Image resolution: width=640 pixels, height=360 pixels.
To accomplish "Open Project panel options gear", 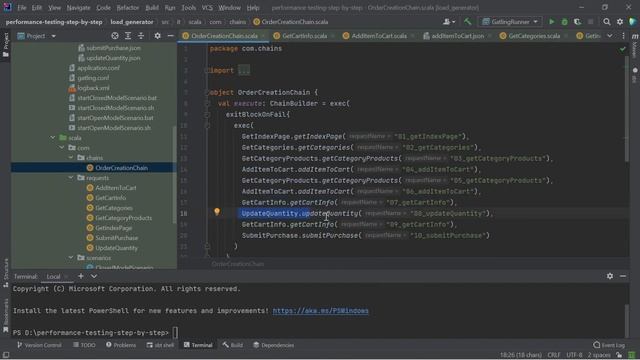I will (x=157, y=36).
